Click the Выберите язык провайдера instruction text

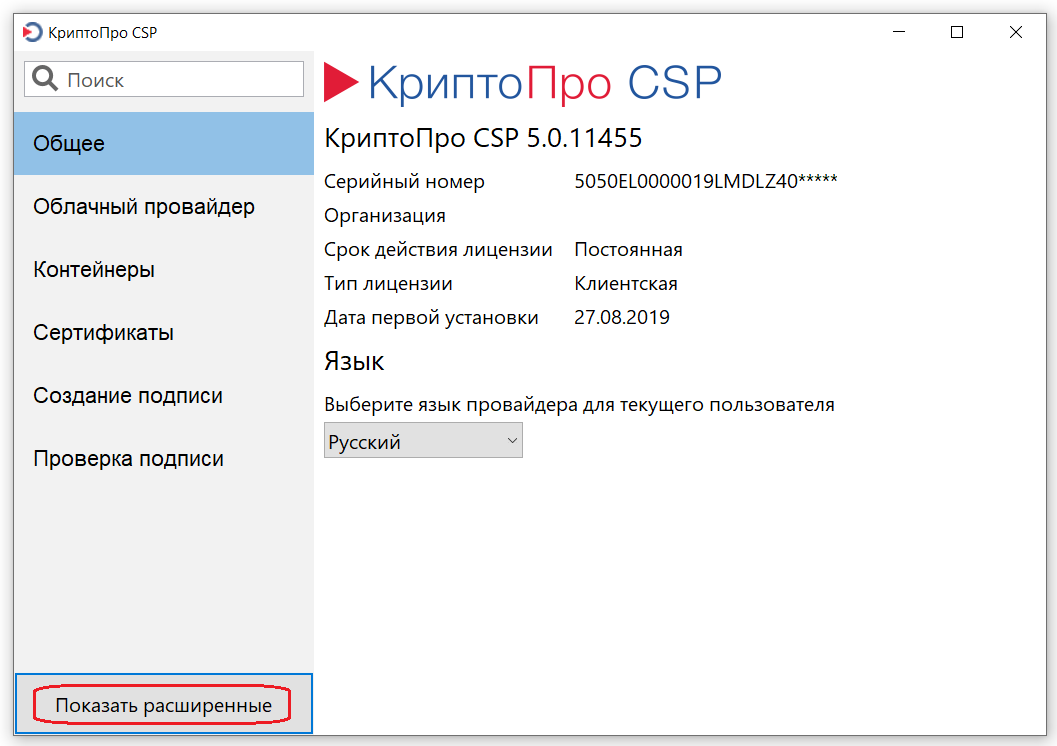579,405
